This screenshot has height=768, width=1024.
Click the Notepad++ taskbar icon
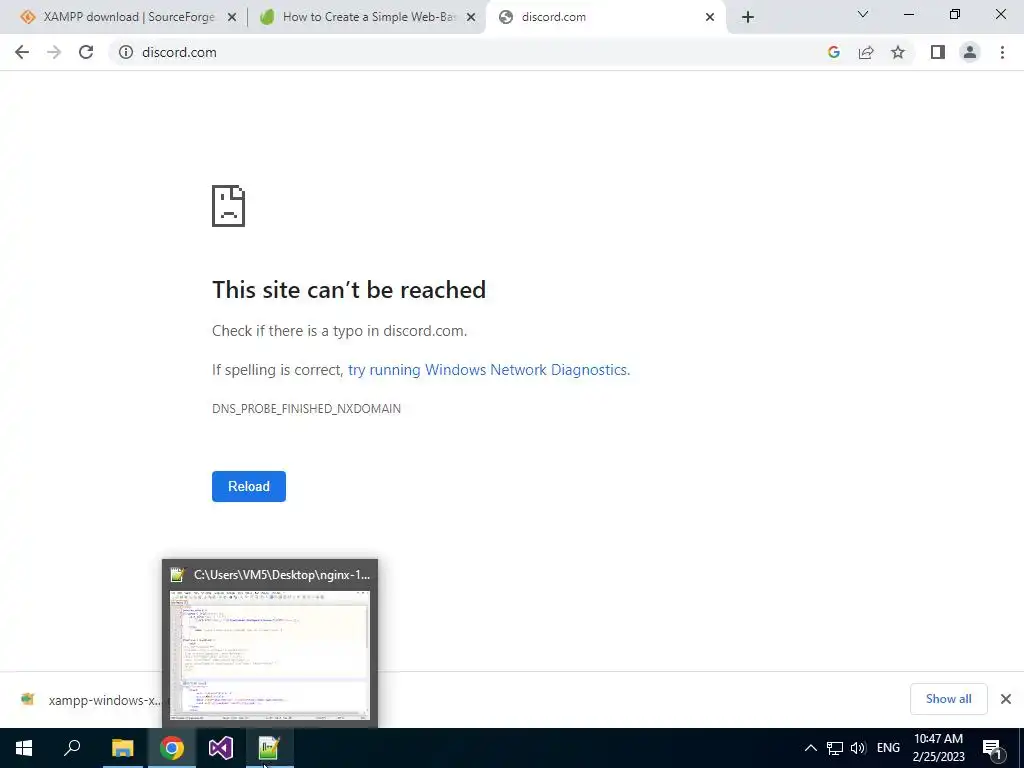270,748
